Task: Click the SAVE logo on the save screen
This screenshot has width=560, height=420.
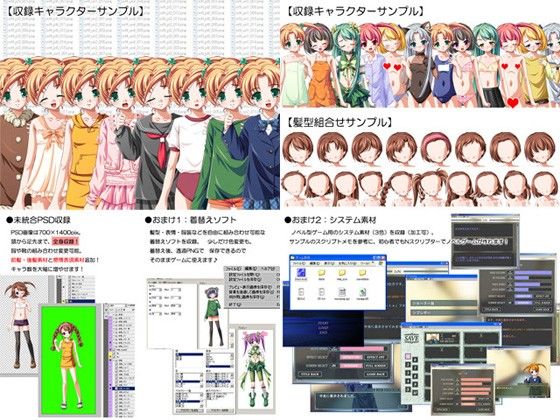Action: [x=411, y=338]
